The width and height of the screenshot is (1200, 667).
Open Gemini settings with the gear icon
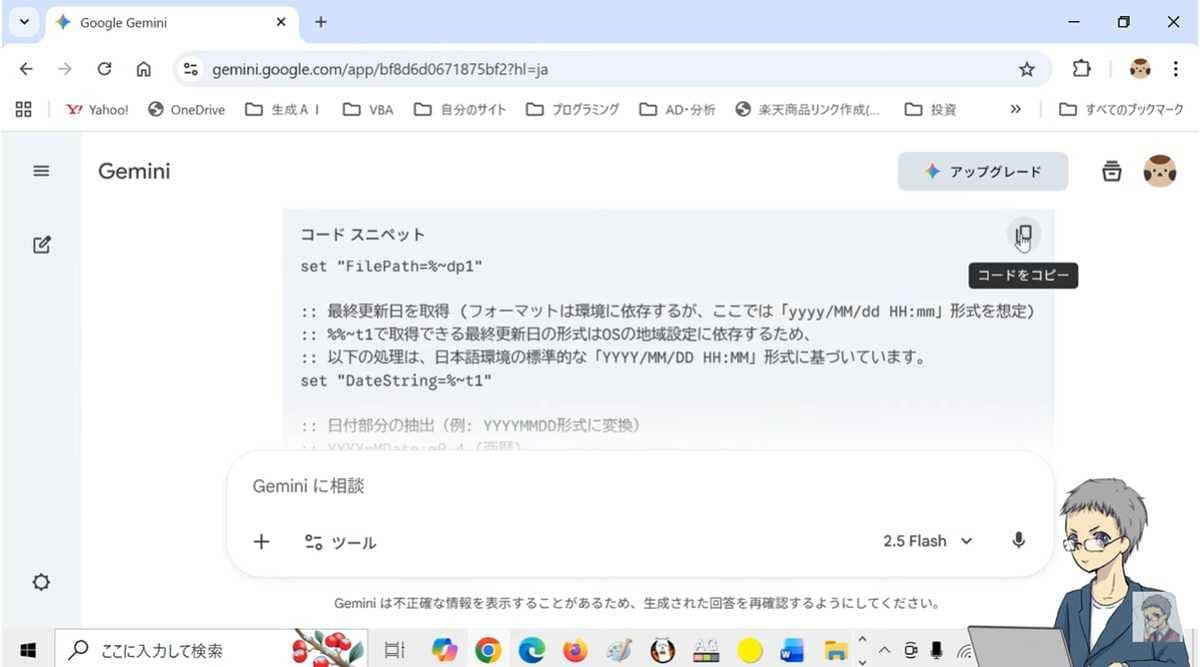tap(40, 581)
